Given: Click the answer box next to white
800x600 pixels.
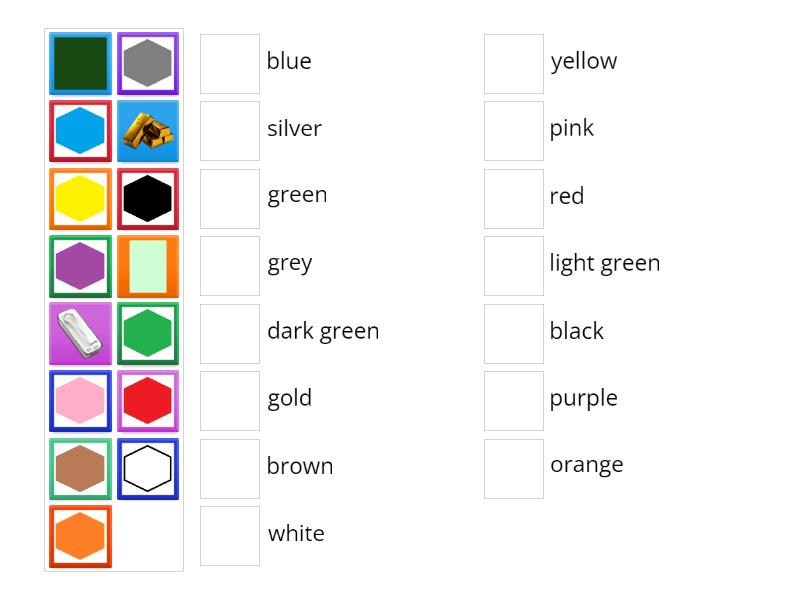Looking at the screenshot, I should (x=229, y=536).
